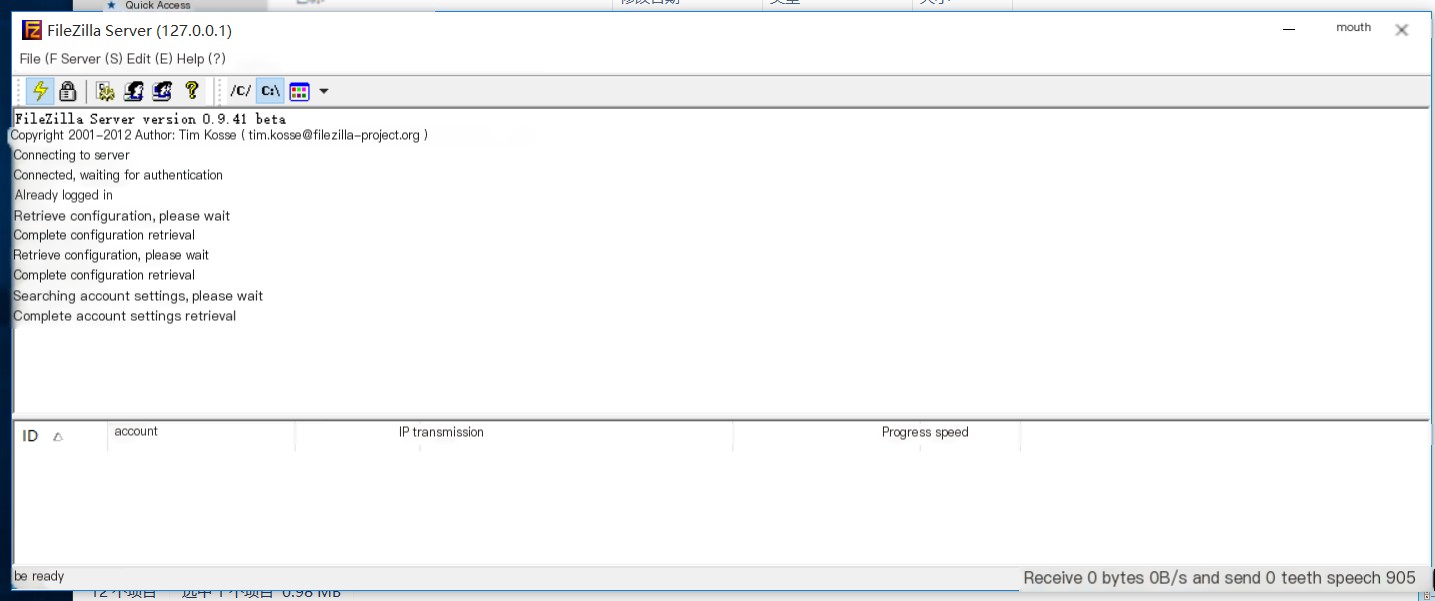Select C:\ path display toolbar button
This screenshot has width=1435, height=601.
point(270,91)
